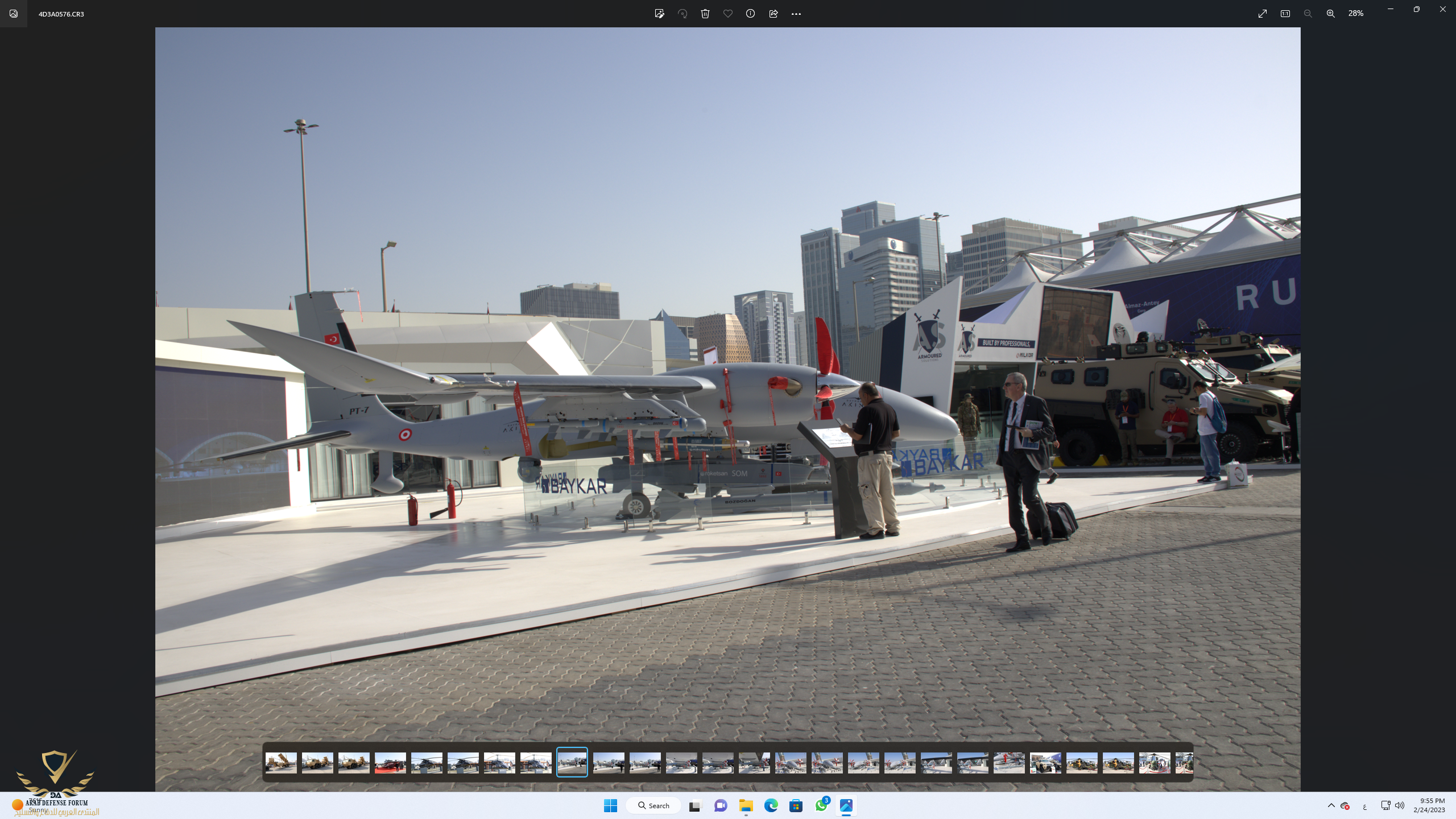Open network settings from tray

click(x=1385, y=805)
